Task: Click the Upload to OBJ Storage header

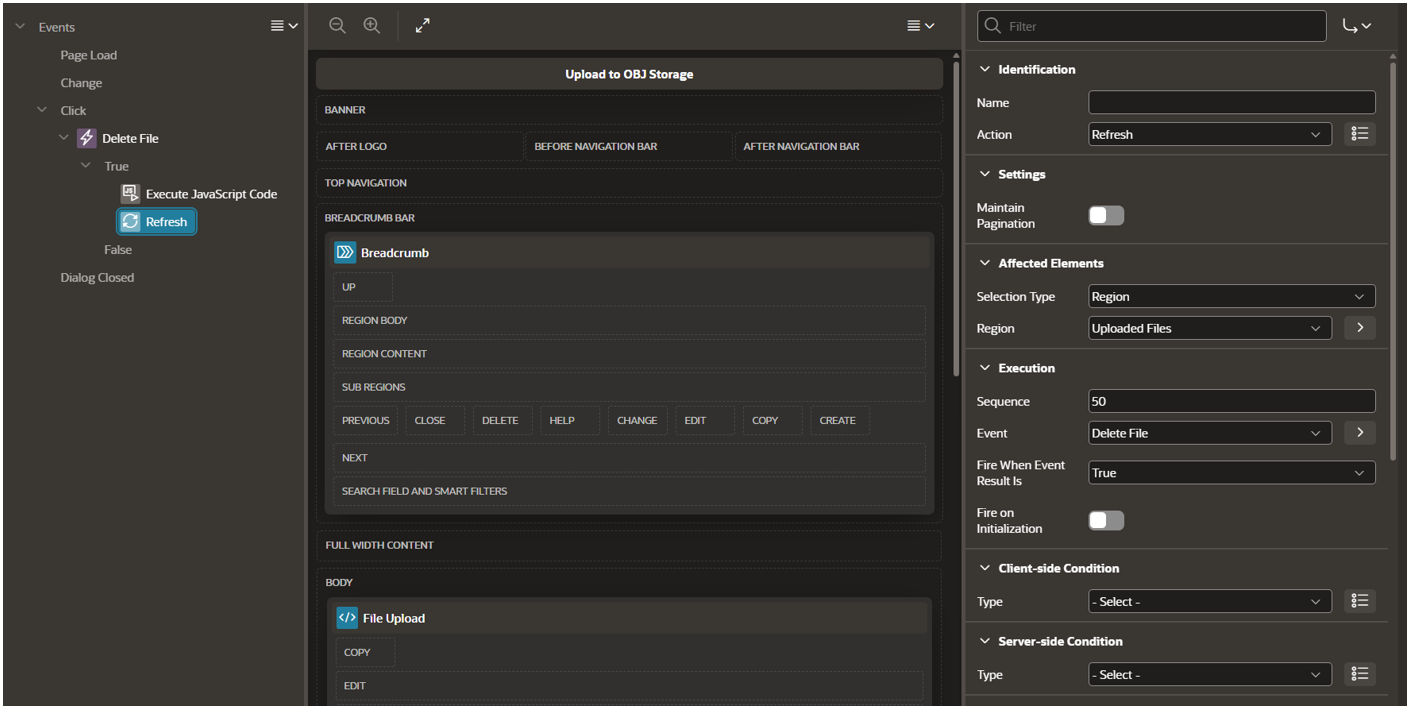Action: [x=629, y=74]
